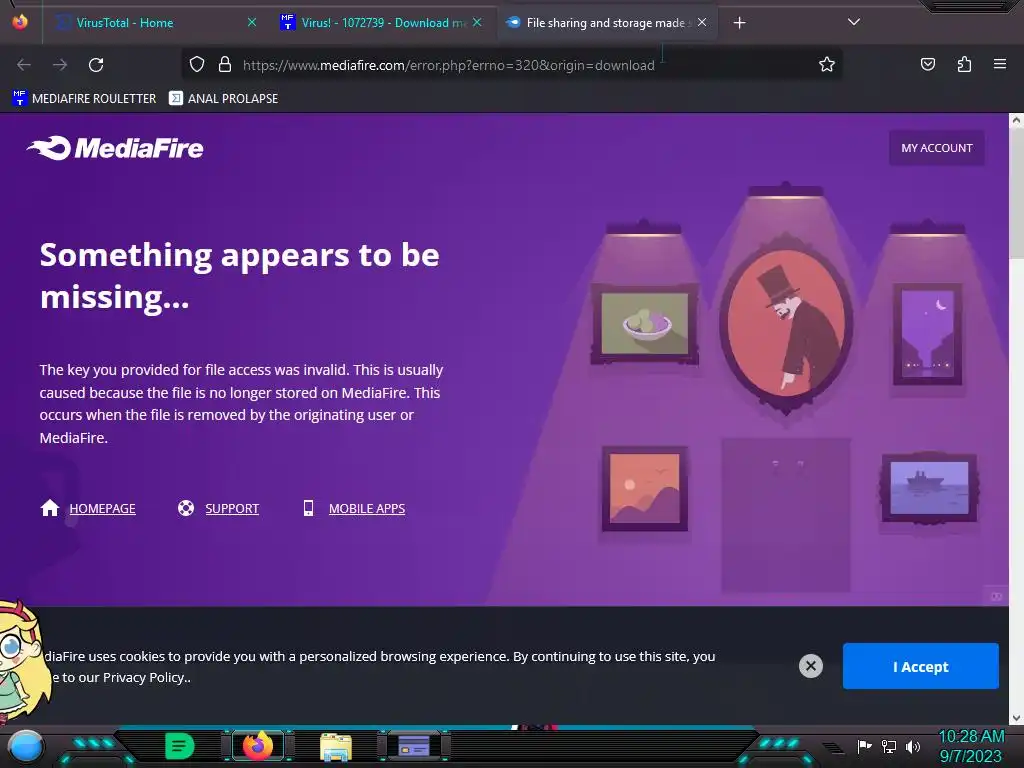Dismiss the cookie banner with the X
Image resolution: width=1024 pixels, height=768 pixels.
point(810,666)
